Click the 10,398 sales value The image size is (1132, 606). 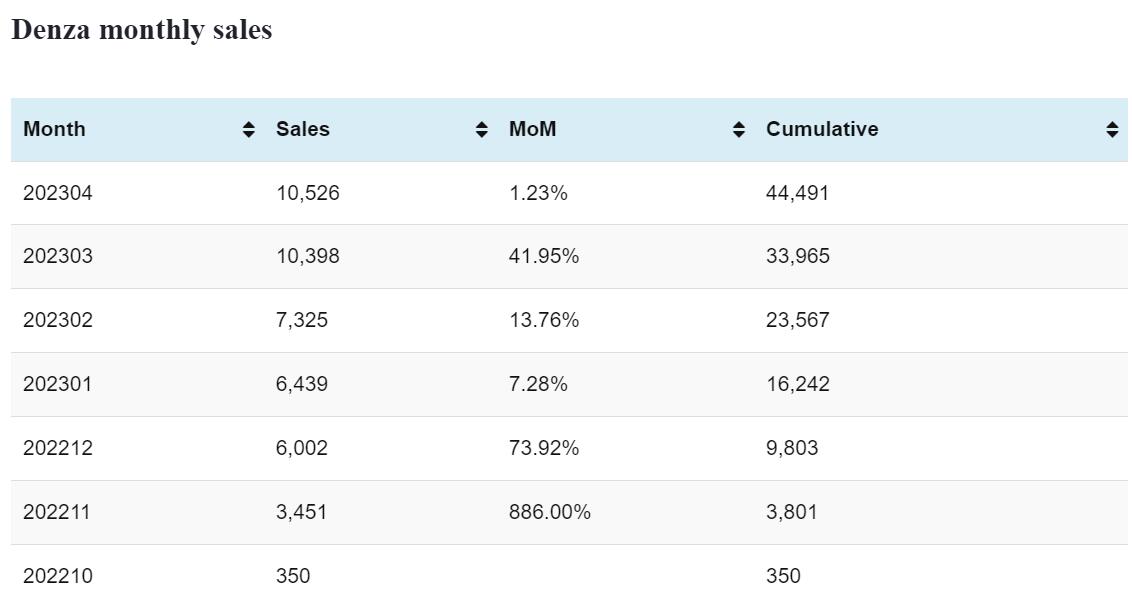[307, 256]
